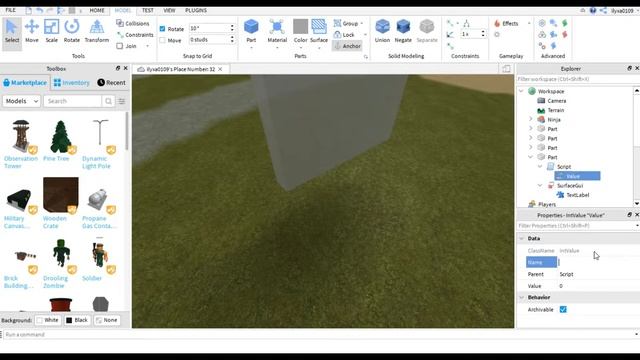Screen dimensions: 640x360
Task: Select the Pine Tree model
Action: (x=60, y=140)
